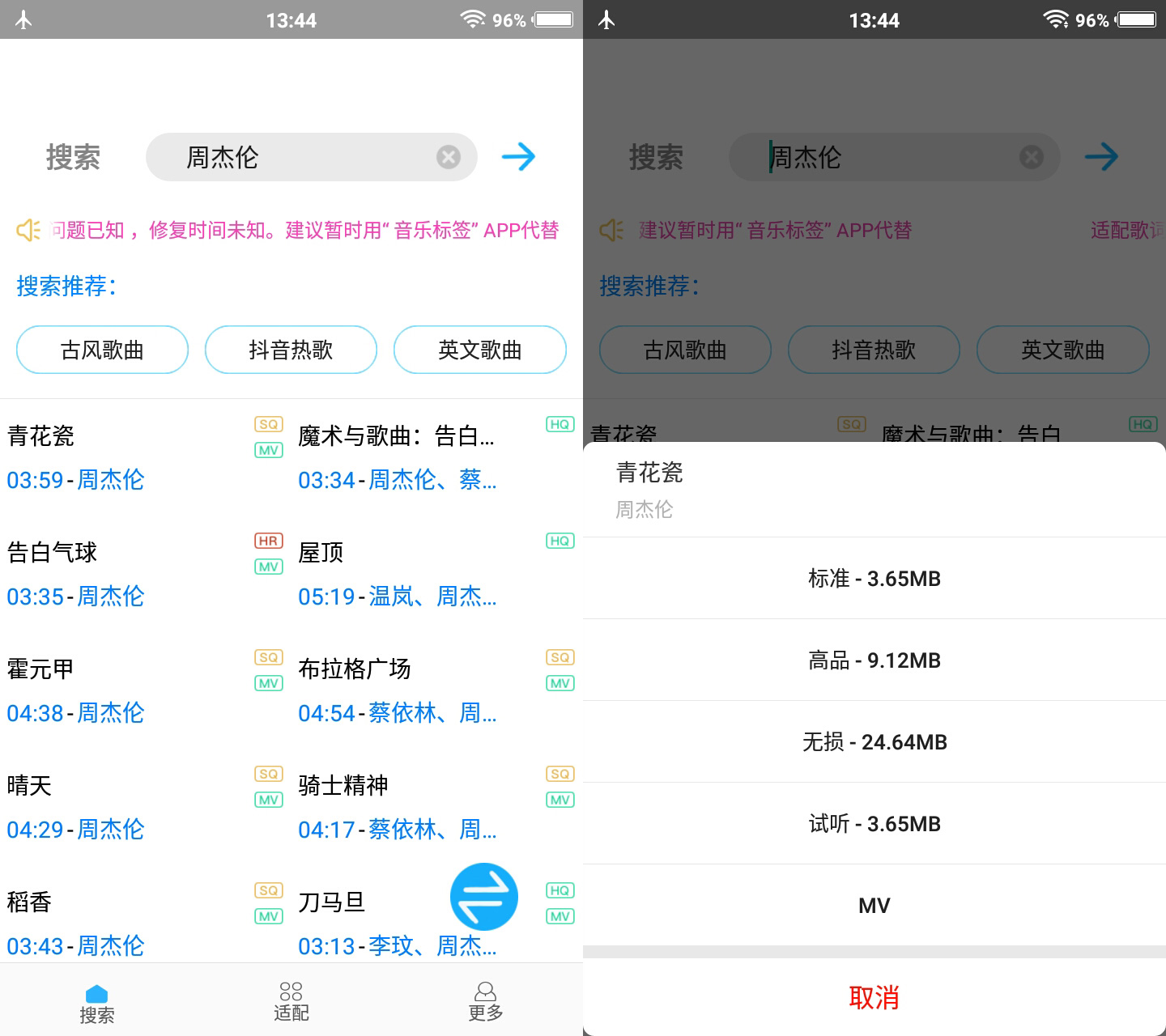1166x1036 pixels.
Task: Open the song 稻香
Action: coord(29,902)
